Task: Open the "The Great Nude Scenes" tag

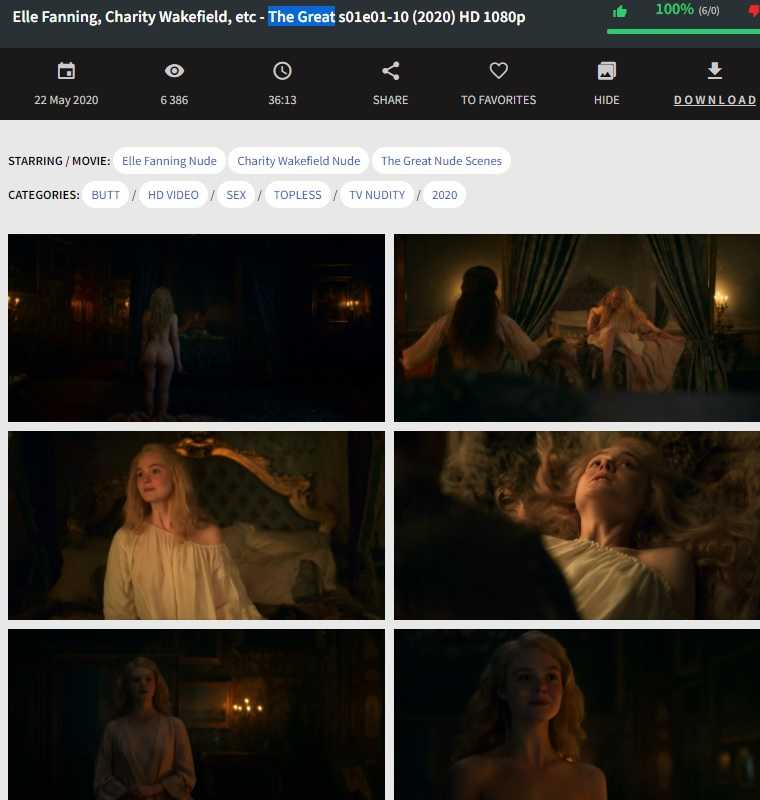Action: click(441, 161)
